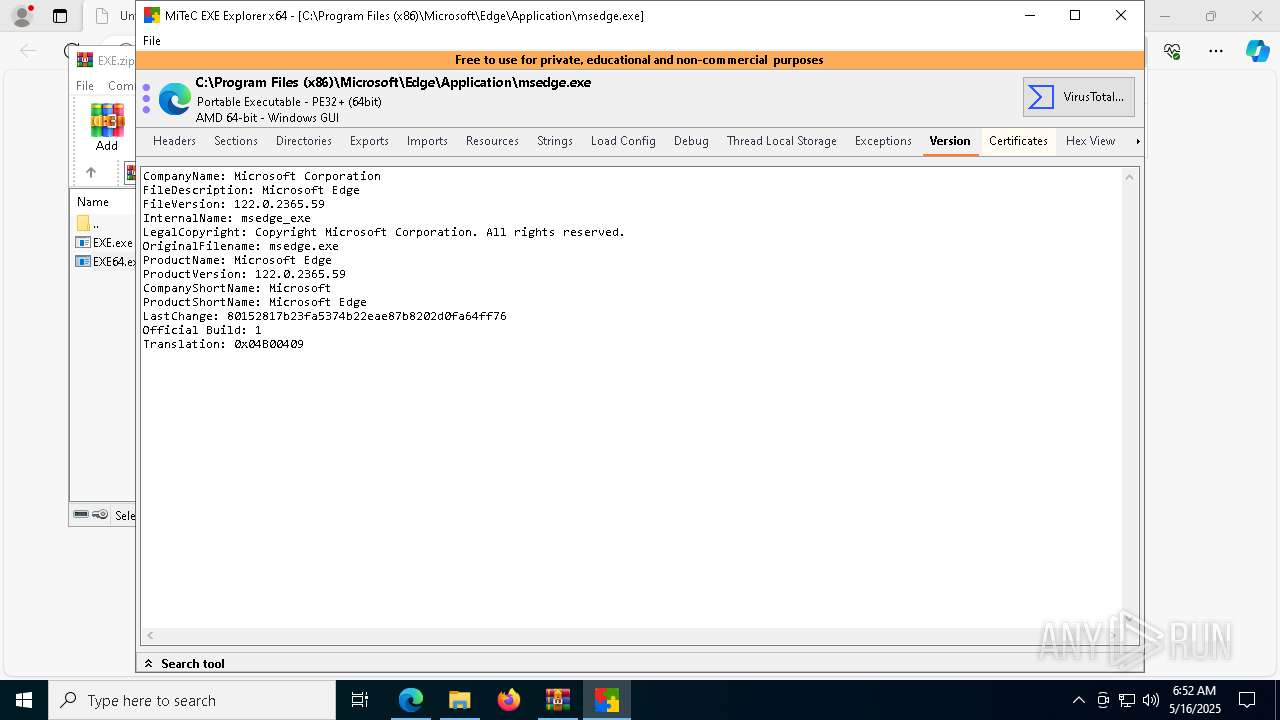This screenshot has width=1280, height=720.
Task: Open the Strings tab
Action: click(x=555, y=141)
